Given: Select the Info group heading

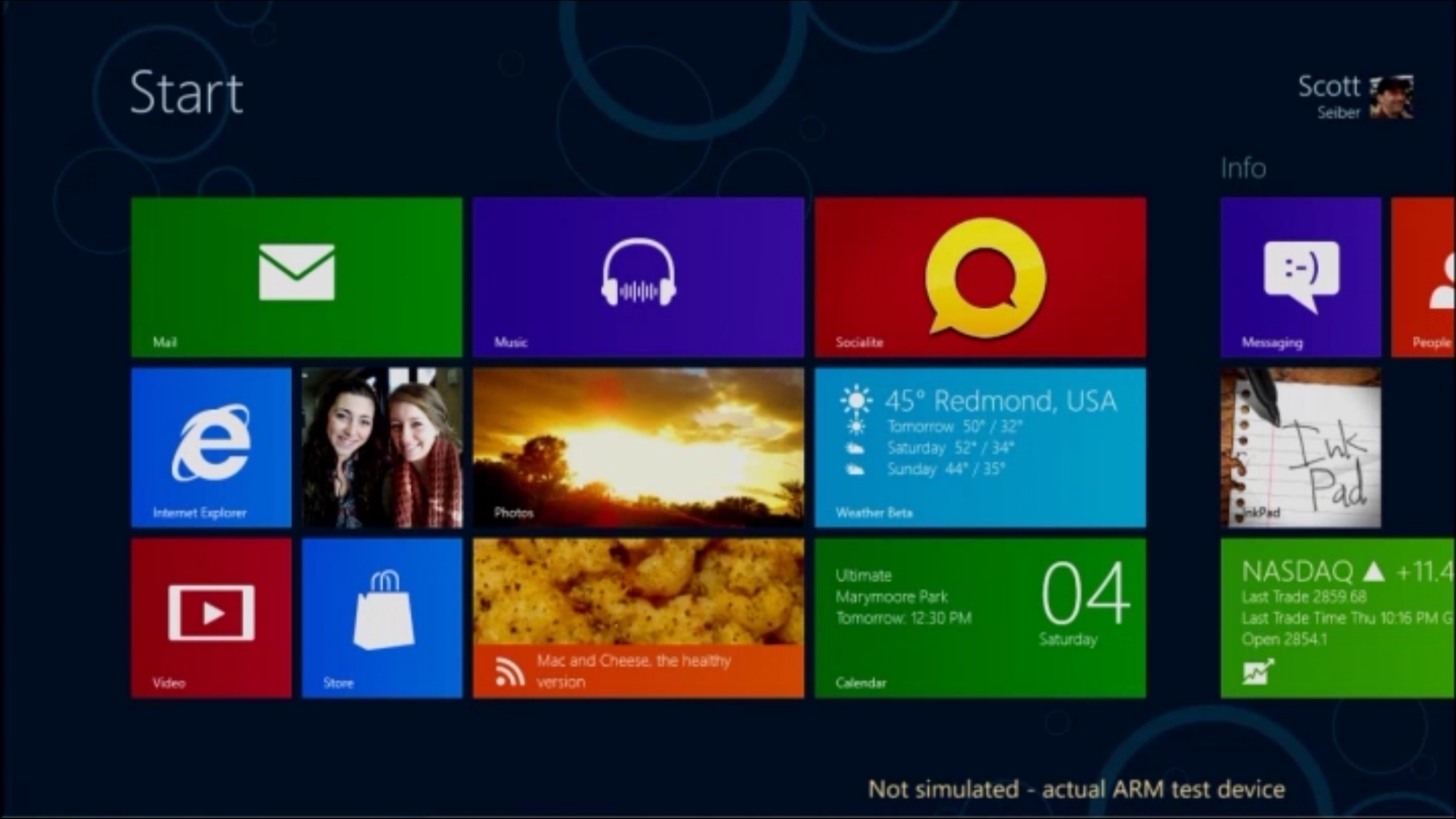Looking at the screenshot, I should point(1243,168).
